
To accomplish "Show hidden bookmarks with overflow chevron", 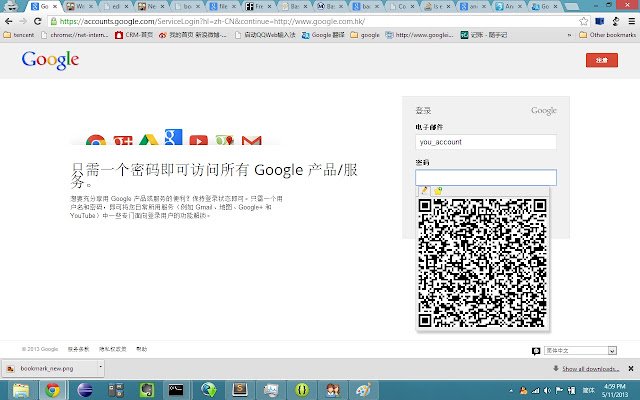I will tap(569, 35).
